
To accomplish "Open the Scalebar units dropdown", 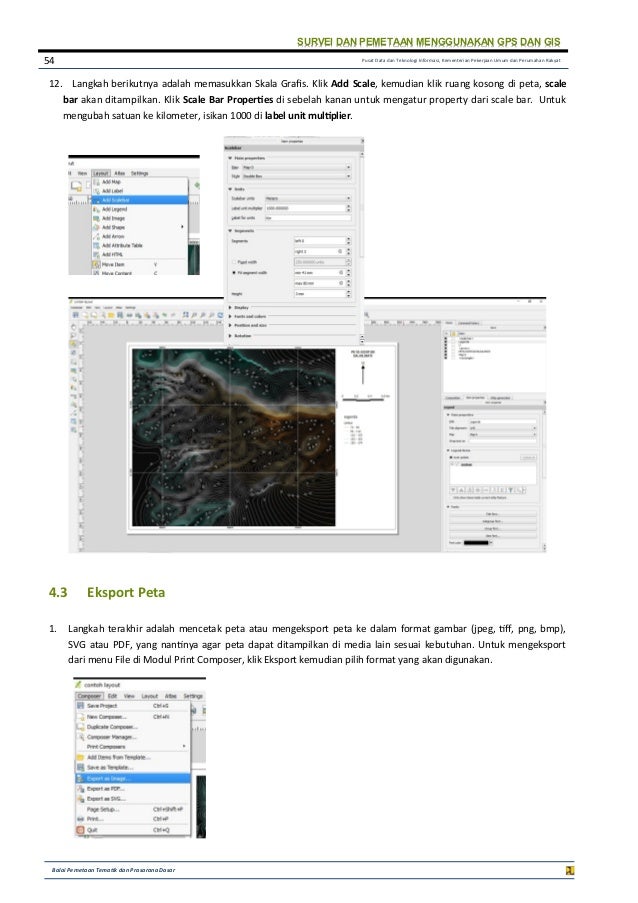I will pyautogui.click(x=307, y=198).
